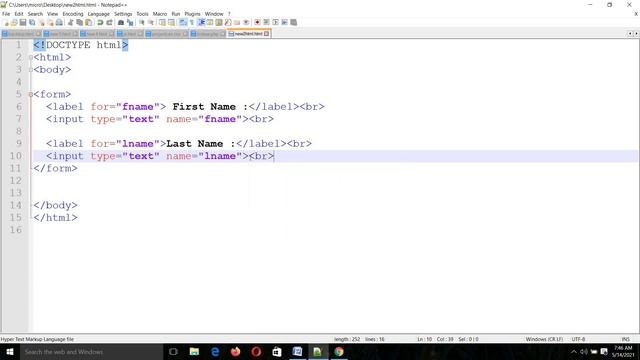This screenshot has height=360, width=640.
Task: Toggle Show All Characters icon
Action: (x=192, y=22)
